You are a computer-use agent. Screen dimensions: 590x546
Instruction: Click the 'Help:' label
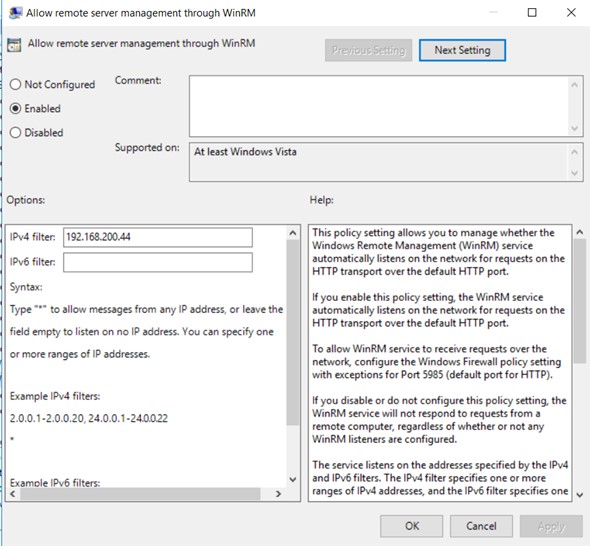coord(322,200)
